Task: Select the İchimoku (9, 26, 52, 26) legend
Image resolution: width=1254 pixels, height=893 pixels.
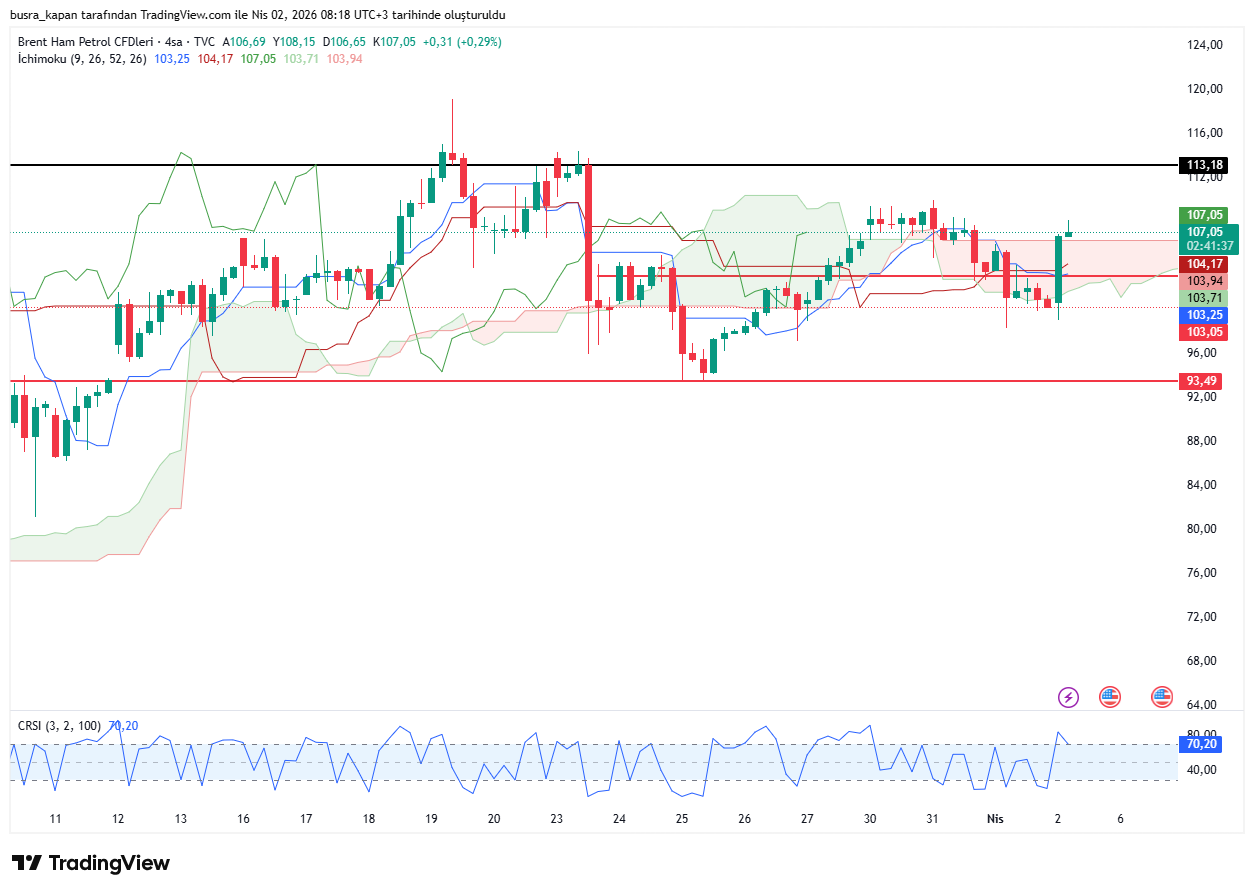Action: click(82, 59)
